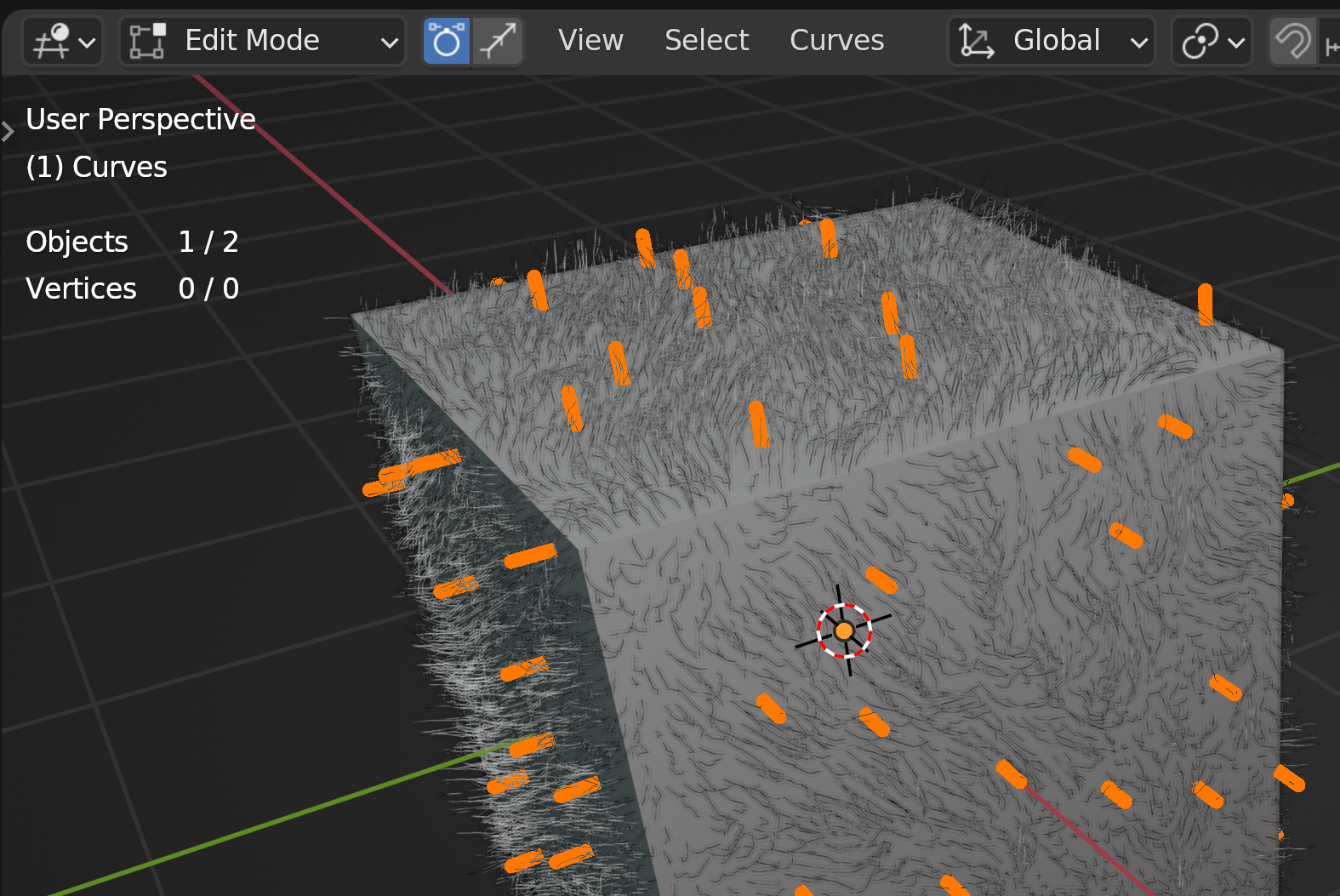The image size is (1340, 896).
Task: Expand the viewport text info chevron
Action: click(9, 131)
